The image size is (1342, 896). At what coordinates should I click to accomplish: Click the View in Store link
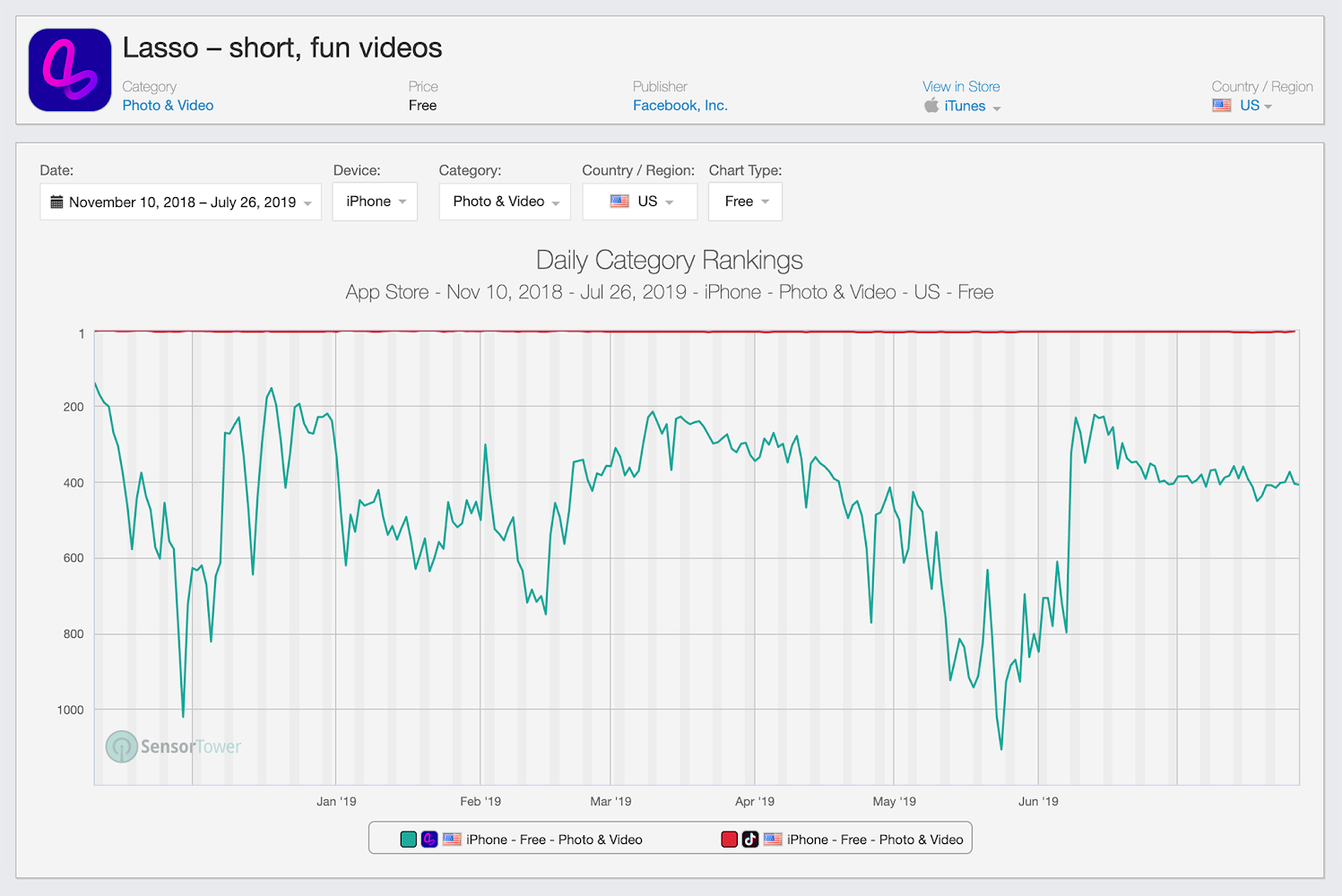pos(961,86)
